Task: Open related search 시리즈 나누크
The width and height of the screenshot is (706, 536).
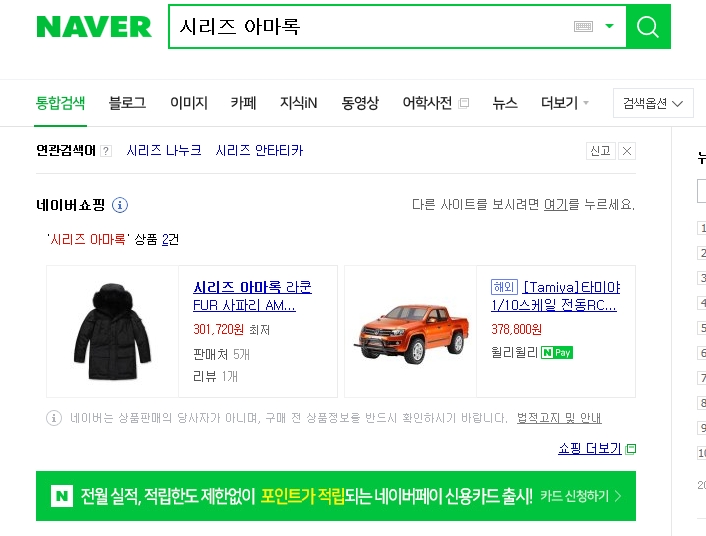Action: pyautogui.click(x=164, y=150)
